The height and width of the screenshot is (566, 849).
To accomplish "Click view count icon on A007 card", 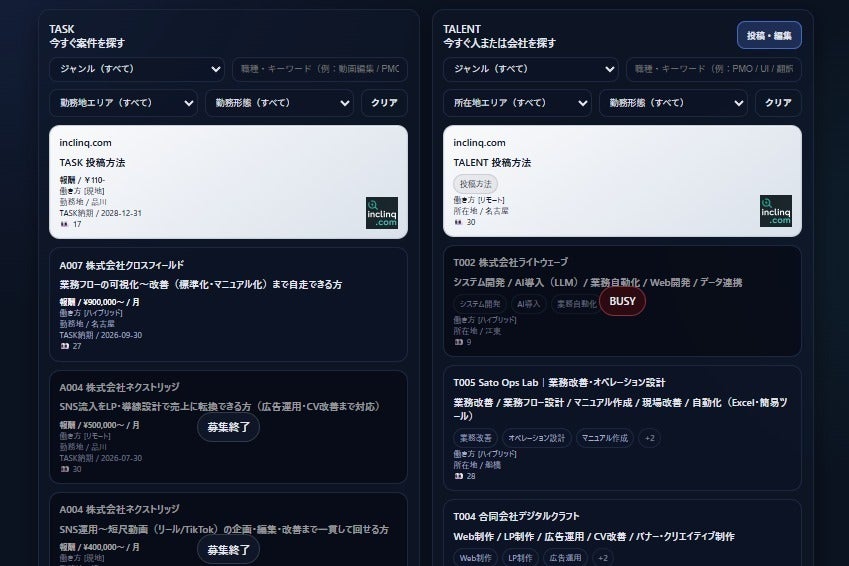I will [x=64, y=346].
